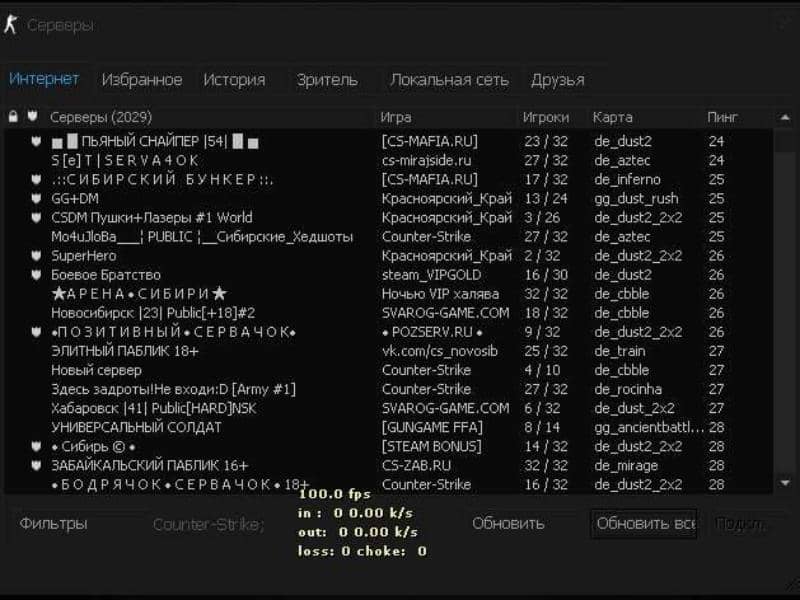
Task: Select Mo4uJloBa PUBLIC Сибирские_Хедшоты server
Action: (x=202, y=237)
